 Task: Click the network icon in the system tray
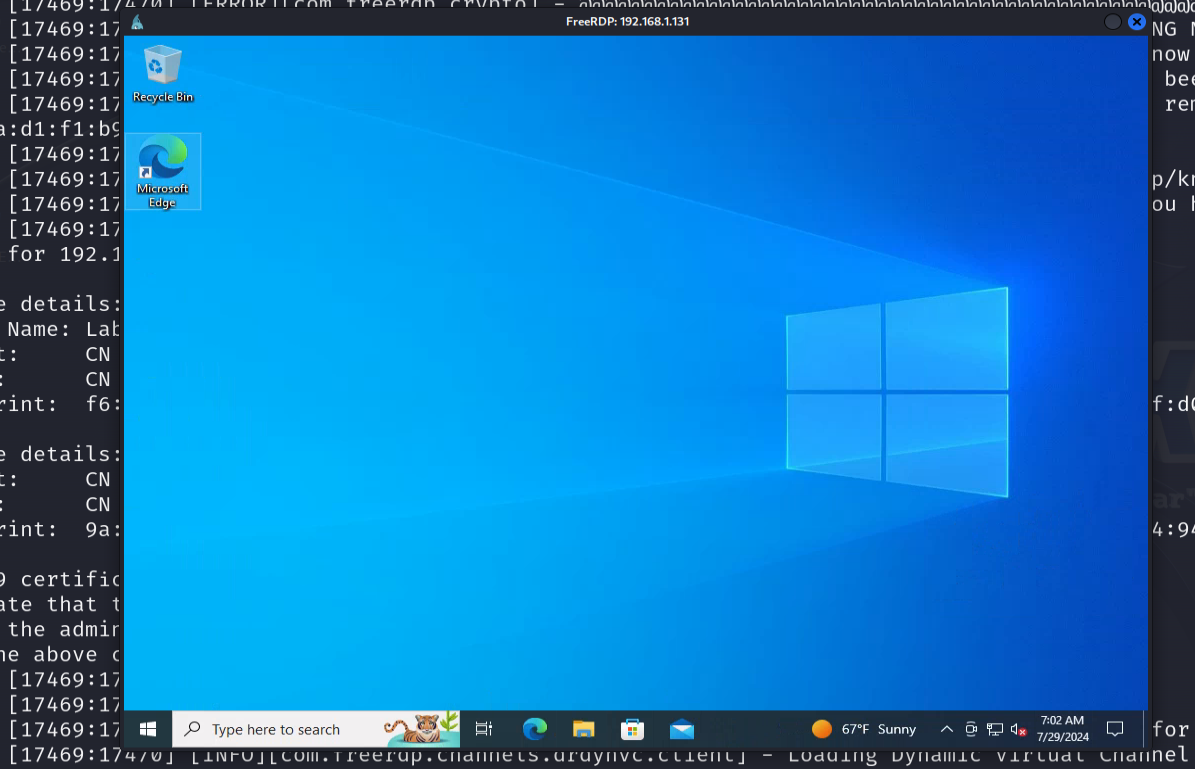(994, 729)
